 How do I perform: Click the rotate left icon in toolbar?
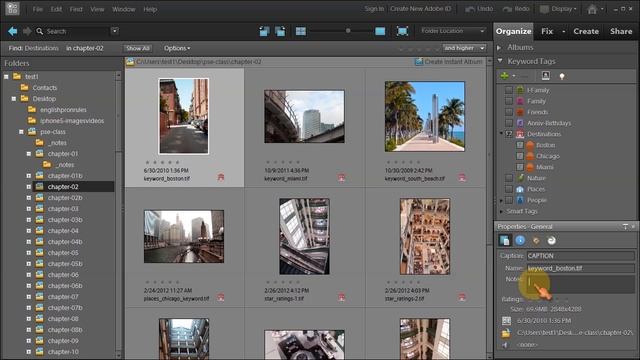pyautogui.click(x=264, y=31)
